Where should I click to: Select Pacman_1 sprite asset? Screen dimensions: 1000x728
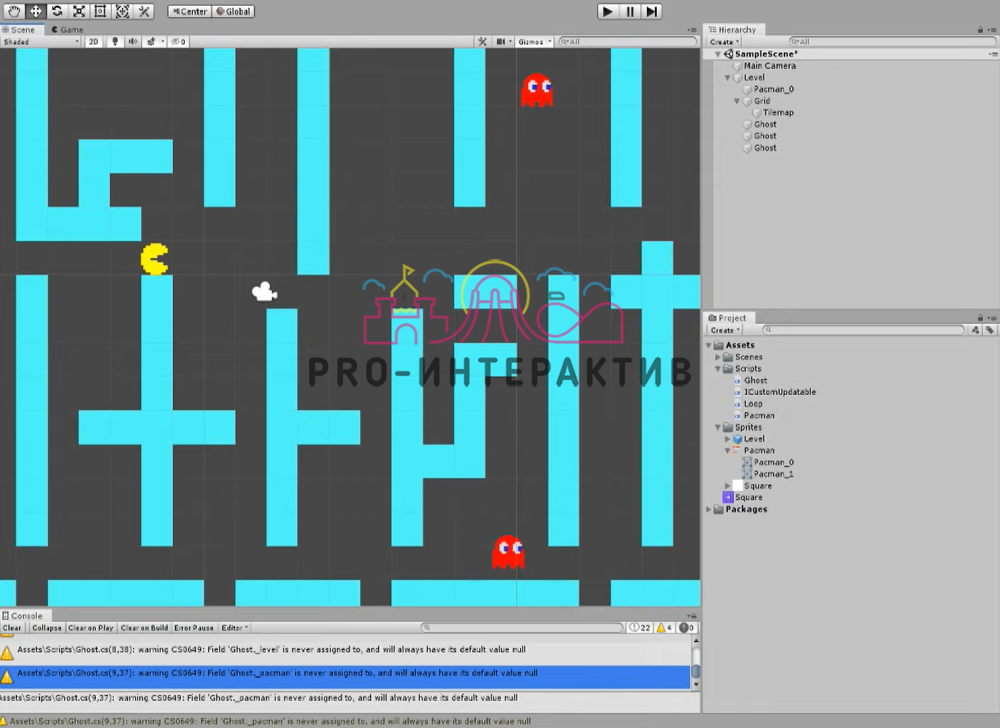[x=773, y=474]
